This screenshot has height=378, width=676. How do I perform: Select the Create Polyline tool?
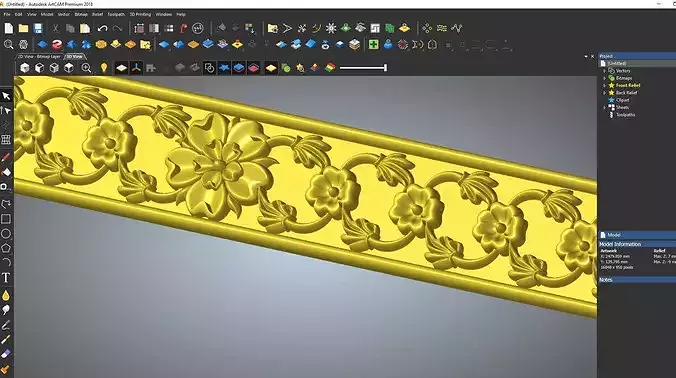[6, 203]
